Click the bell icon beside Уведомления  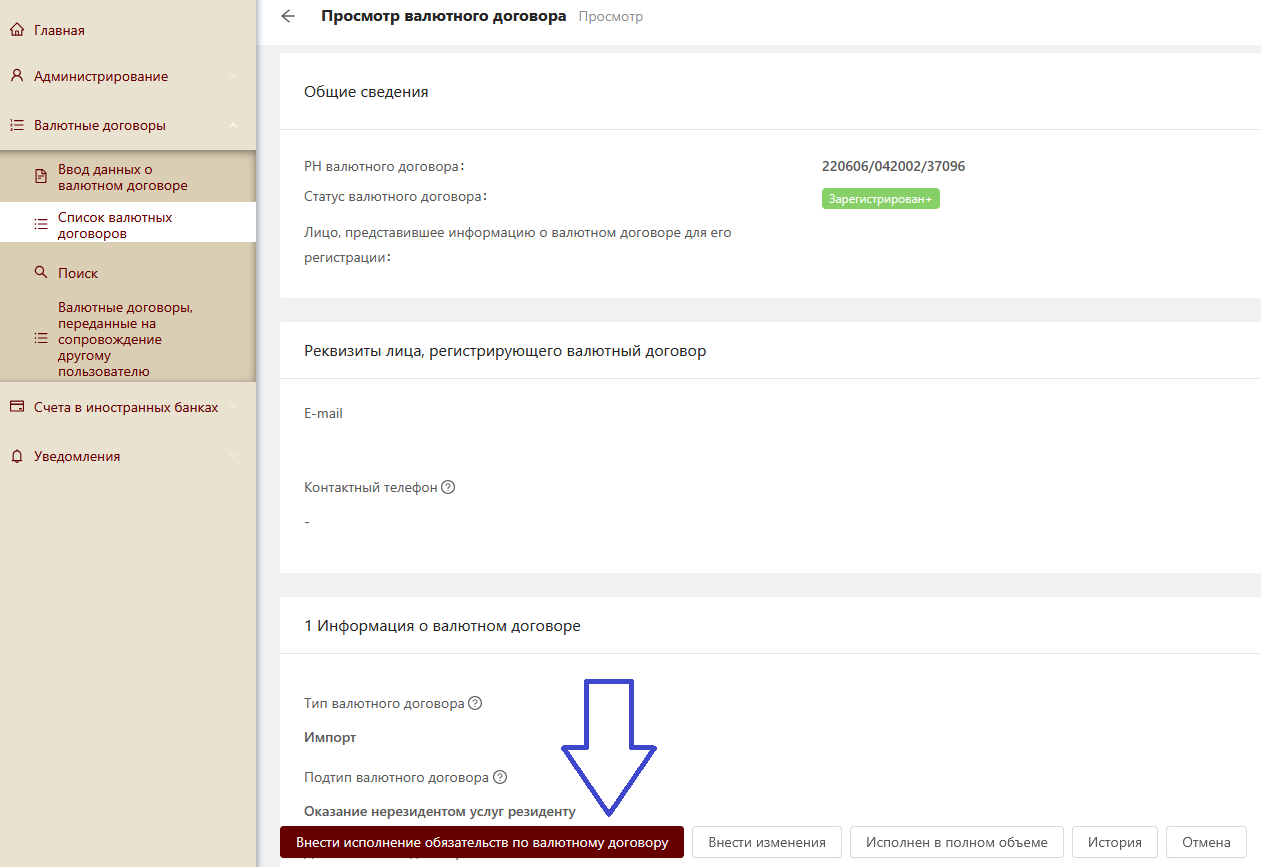point(17,456)
